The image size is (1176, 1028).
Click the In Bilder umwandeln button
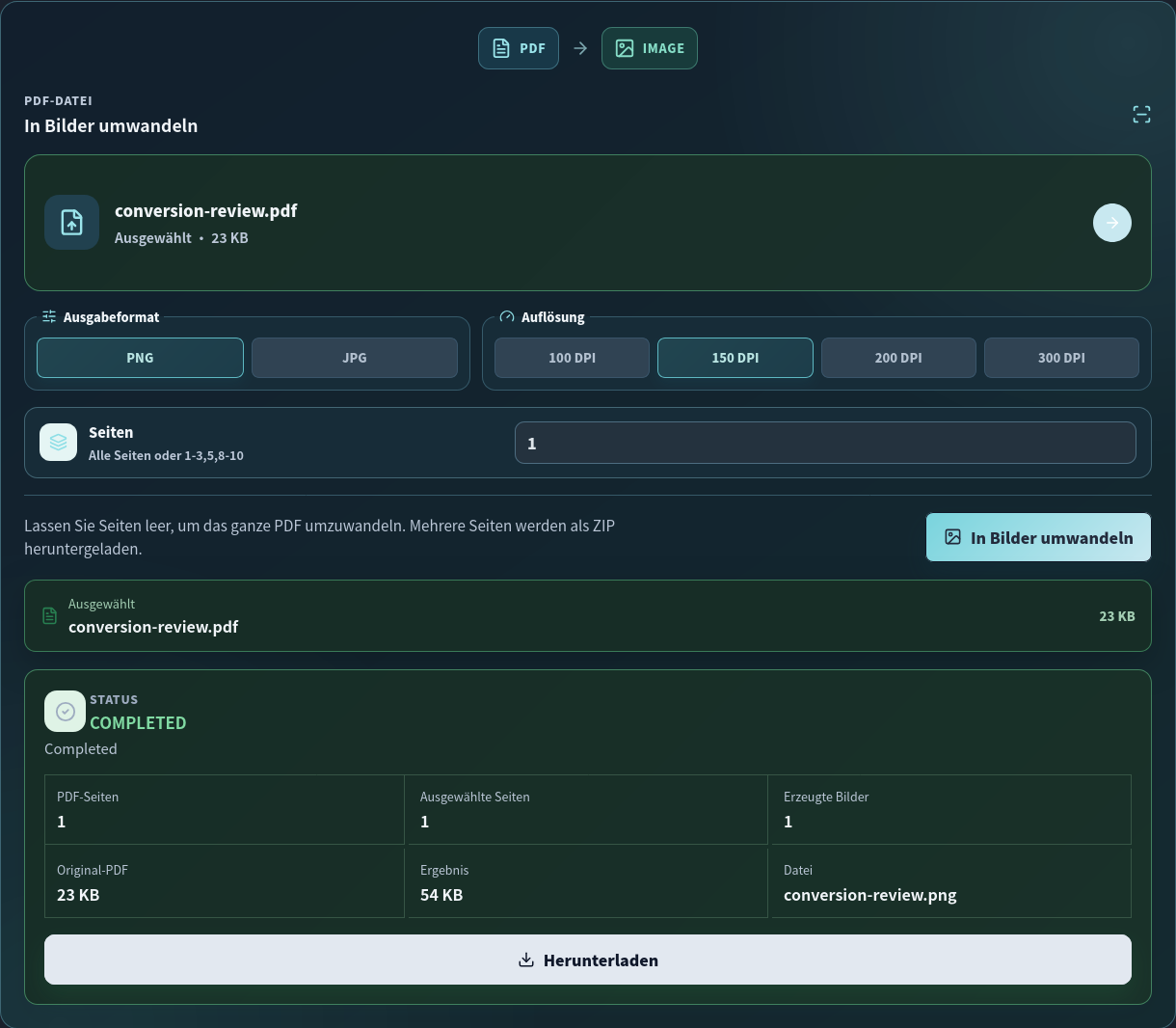[1038, 537]
